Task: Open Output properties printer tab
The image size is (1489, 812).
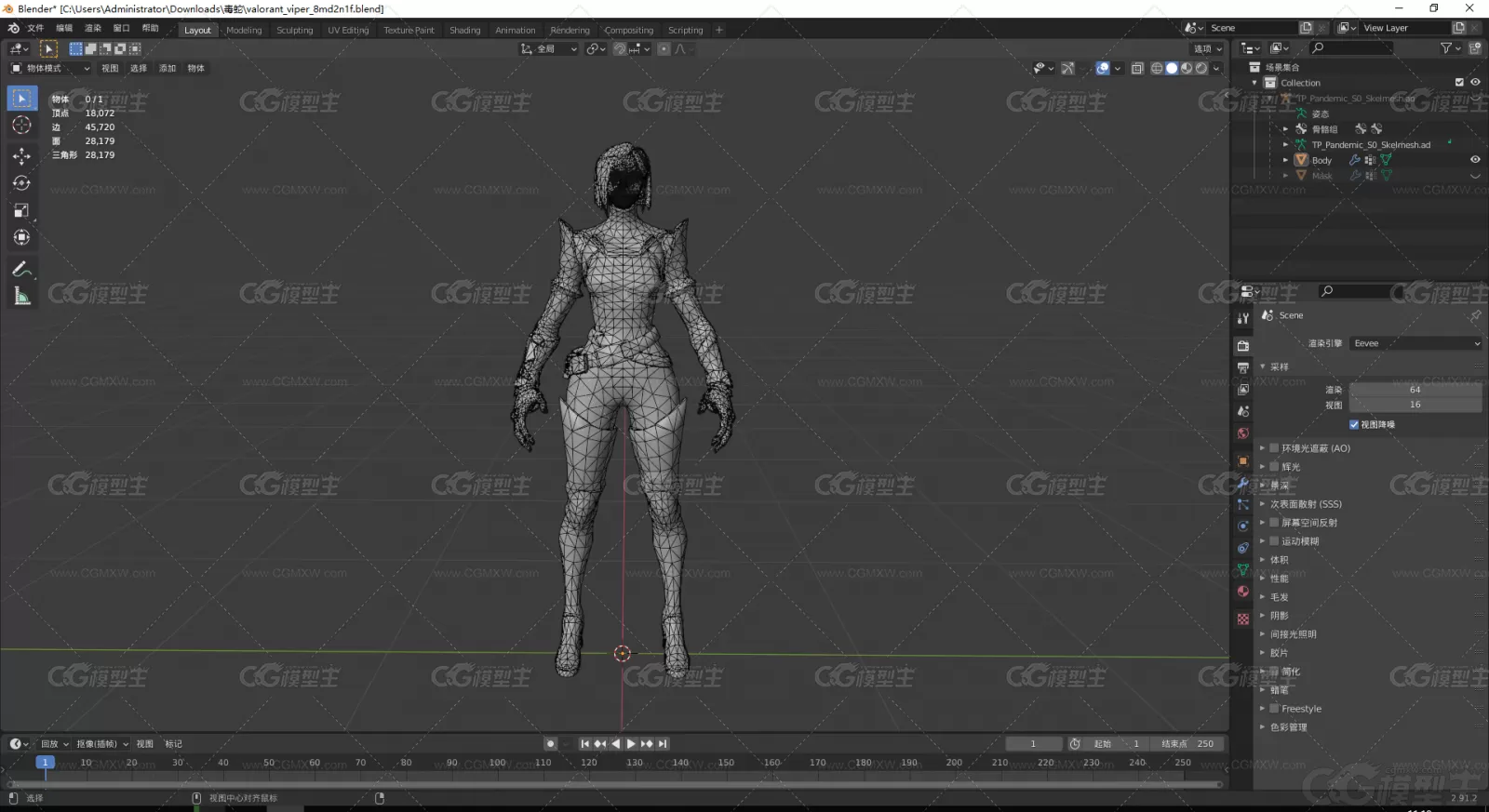Action: pos(1242,367)
